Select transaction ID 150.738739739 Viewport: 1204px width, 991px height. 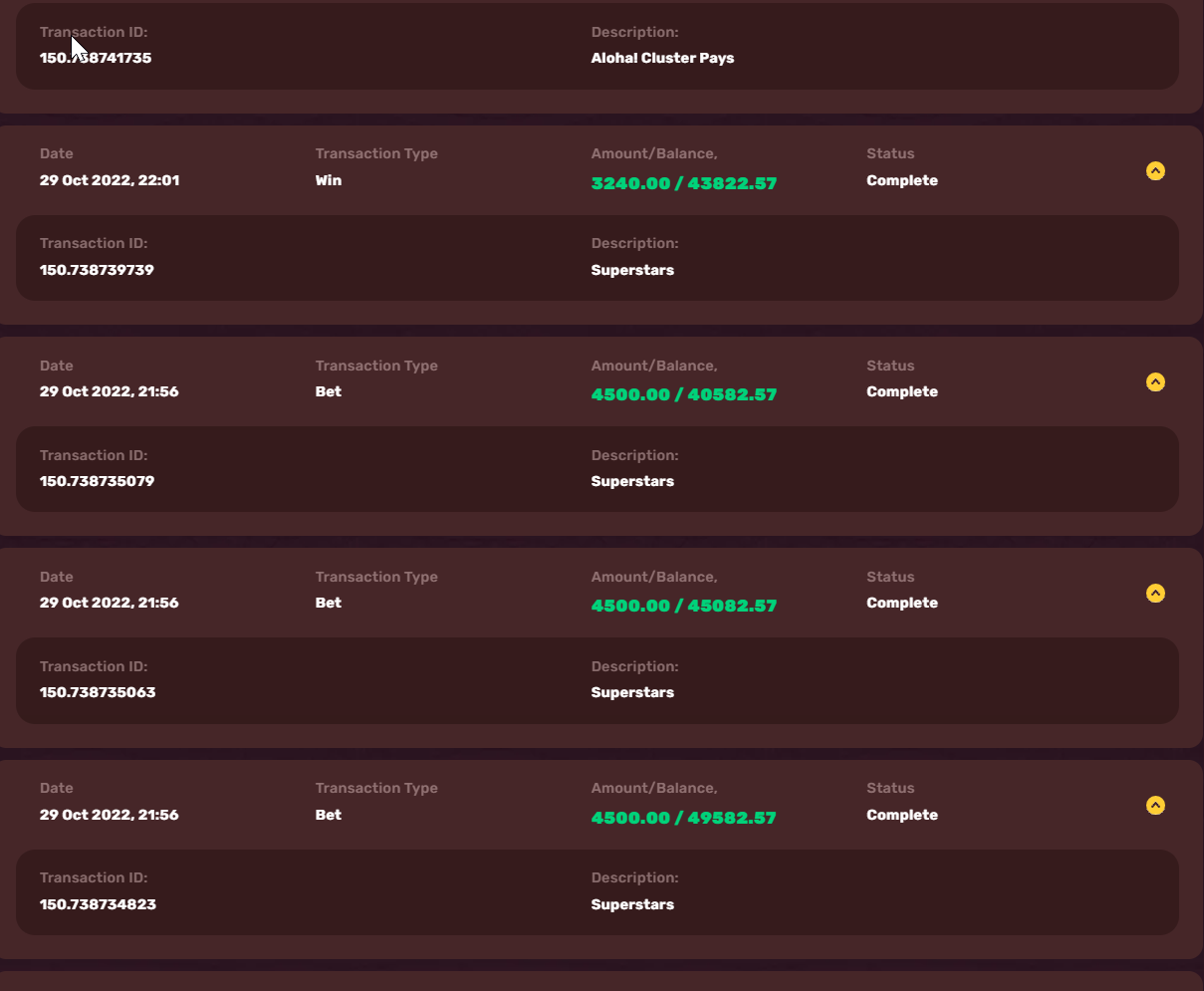point(97,270)
